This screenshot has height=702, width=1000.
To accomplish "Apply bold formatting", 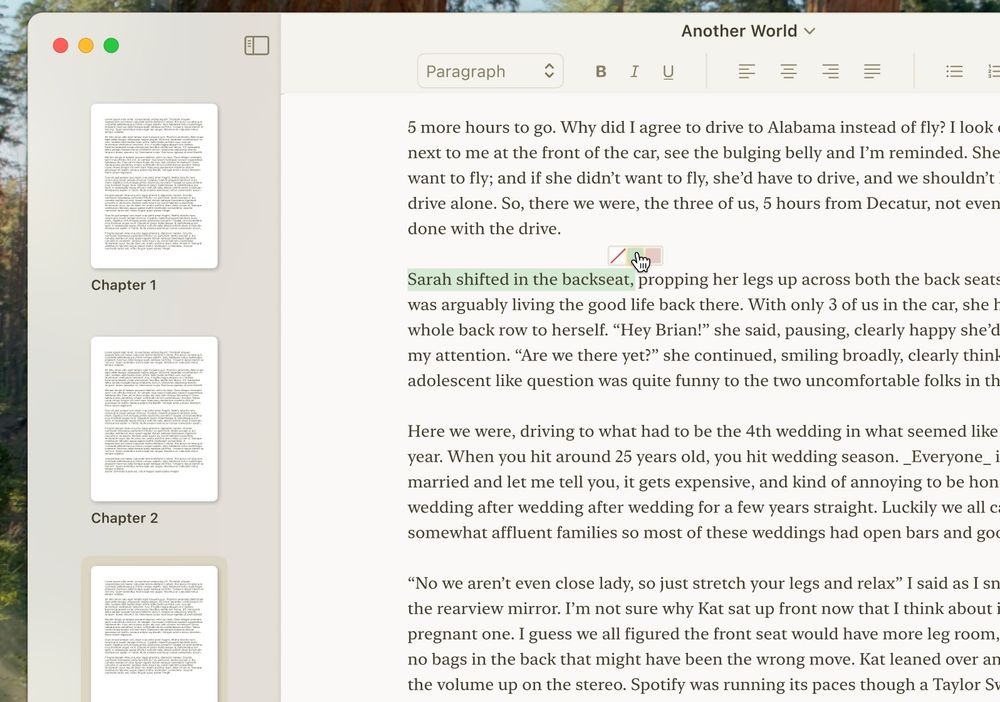I will coord(600,71).
